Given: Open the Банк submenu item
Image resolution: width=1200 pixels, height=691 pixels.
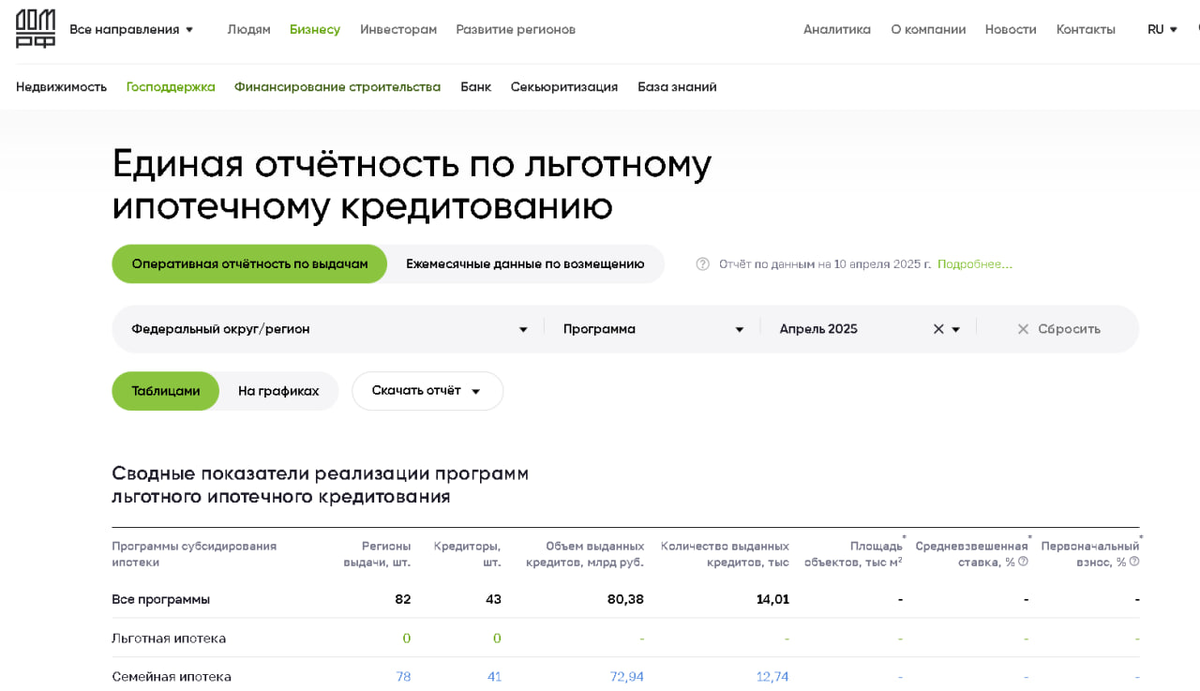Looking at the screenshot, I should pos(476,87).
